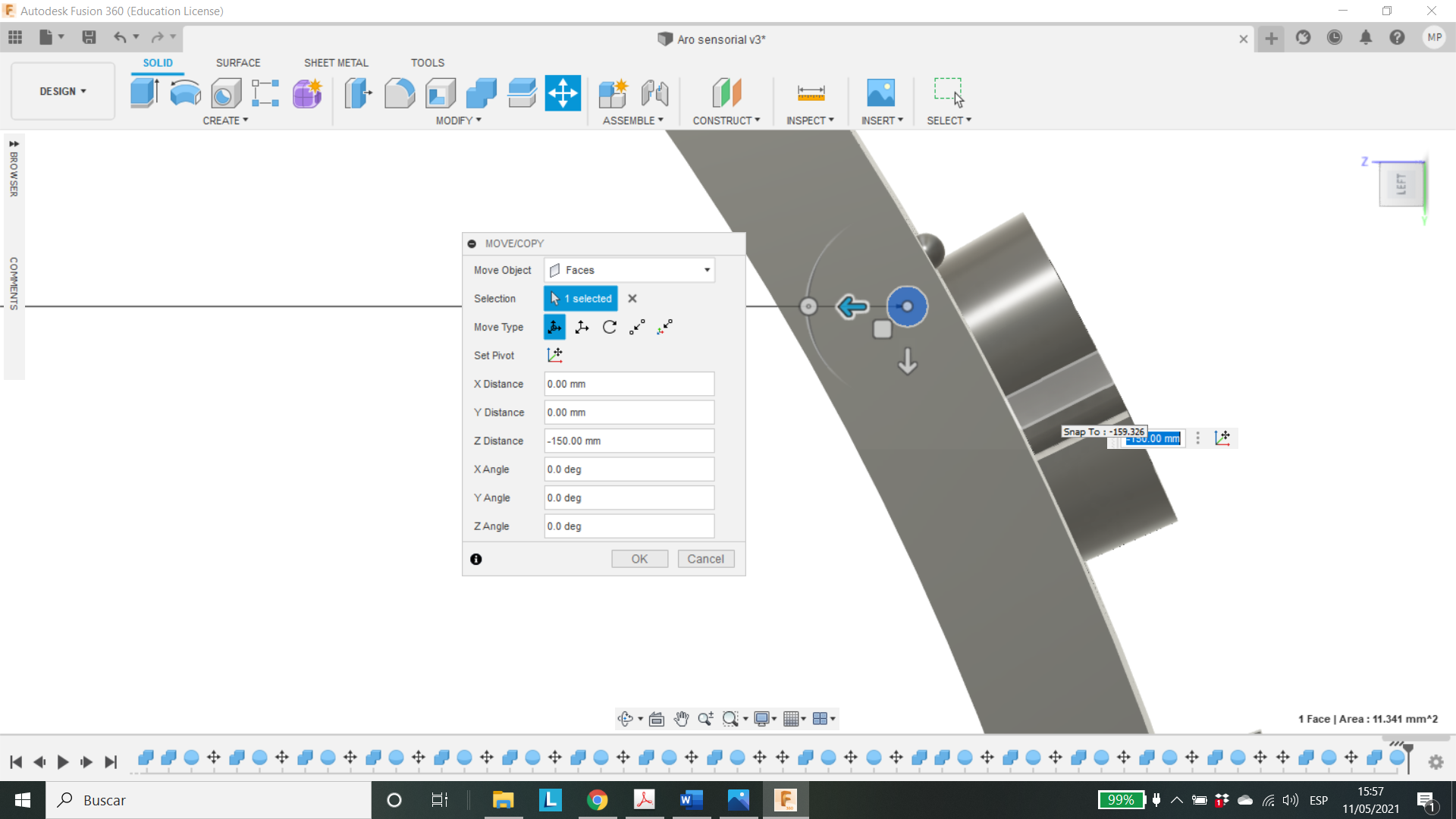Select the New Component icon
Viewport: 1456px width, 819px height.
tap(613, 93)
